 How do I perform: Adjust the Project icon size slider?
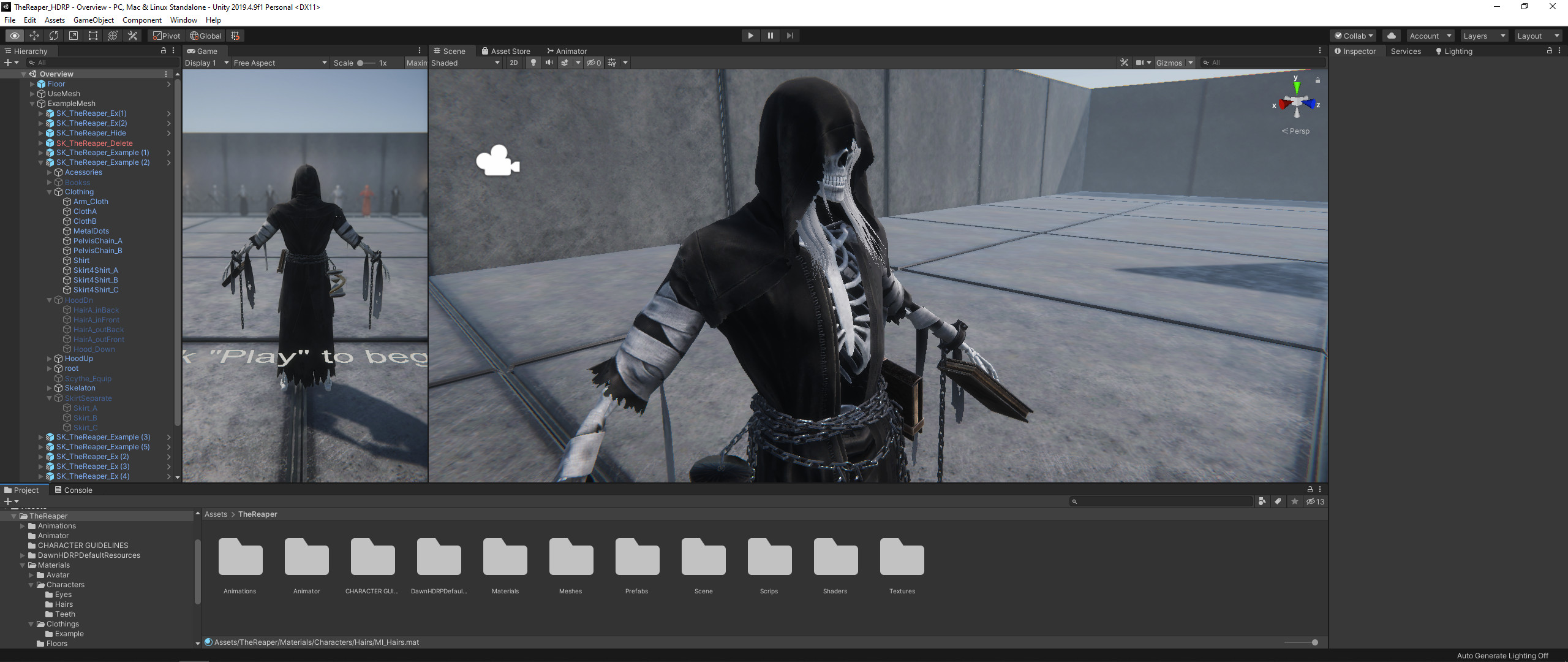(1302, 642)
